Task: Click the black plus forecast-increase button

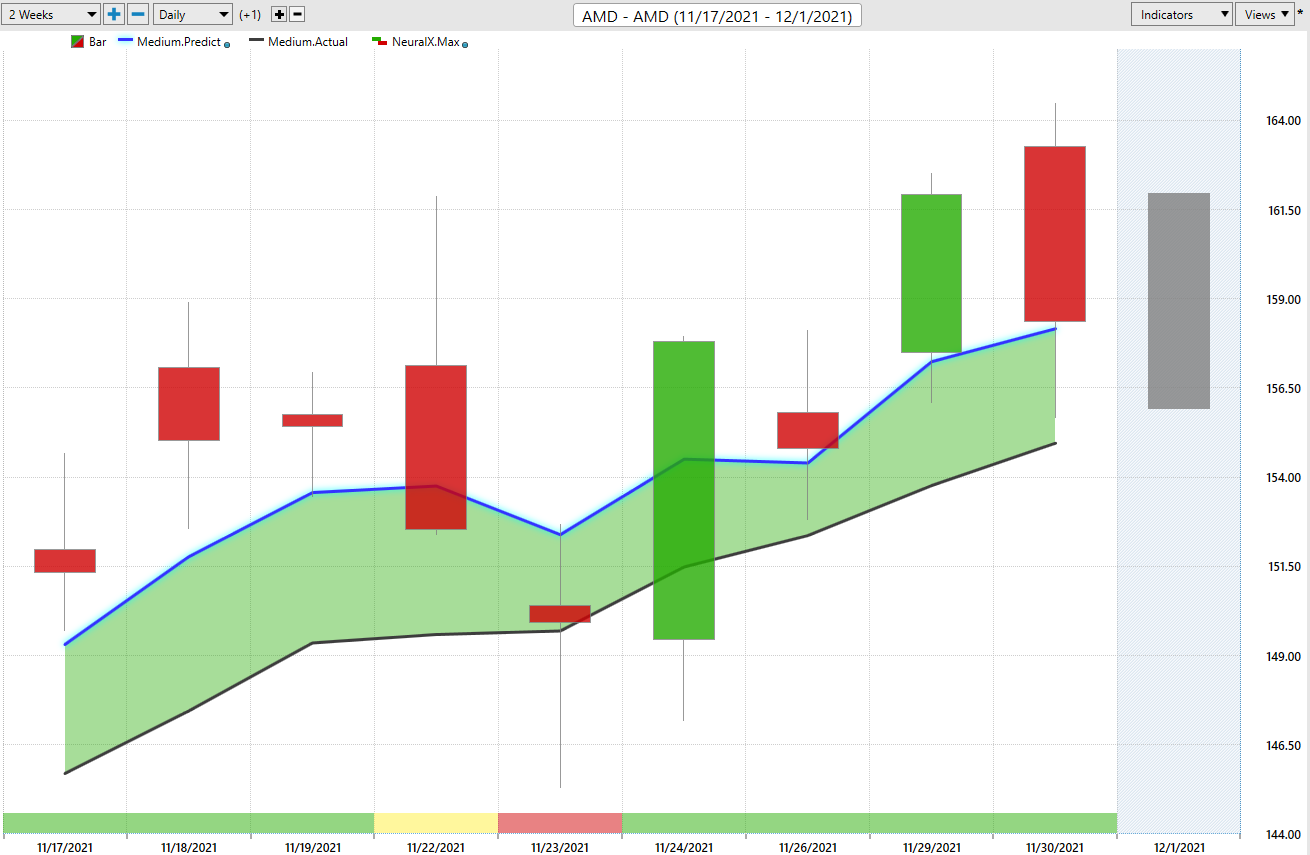Action: pos(279,14)
